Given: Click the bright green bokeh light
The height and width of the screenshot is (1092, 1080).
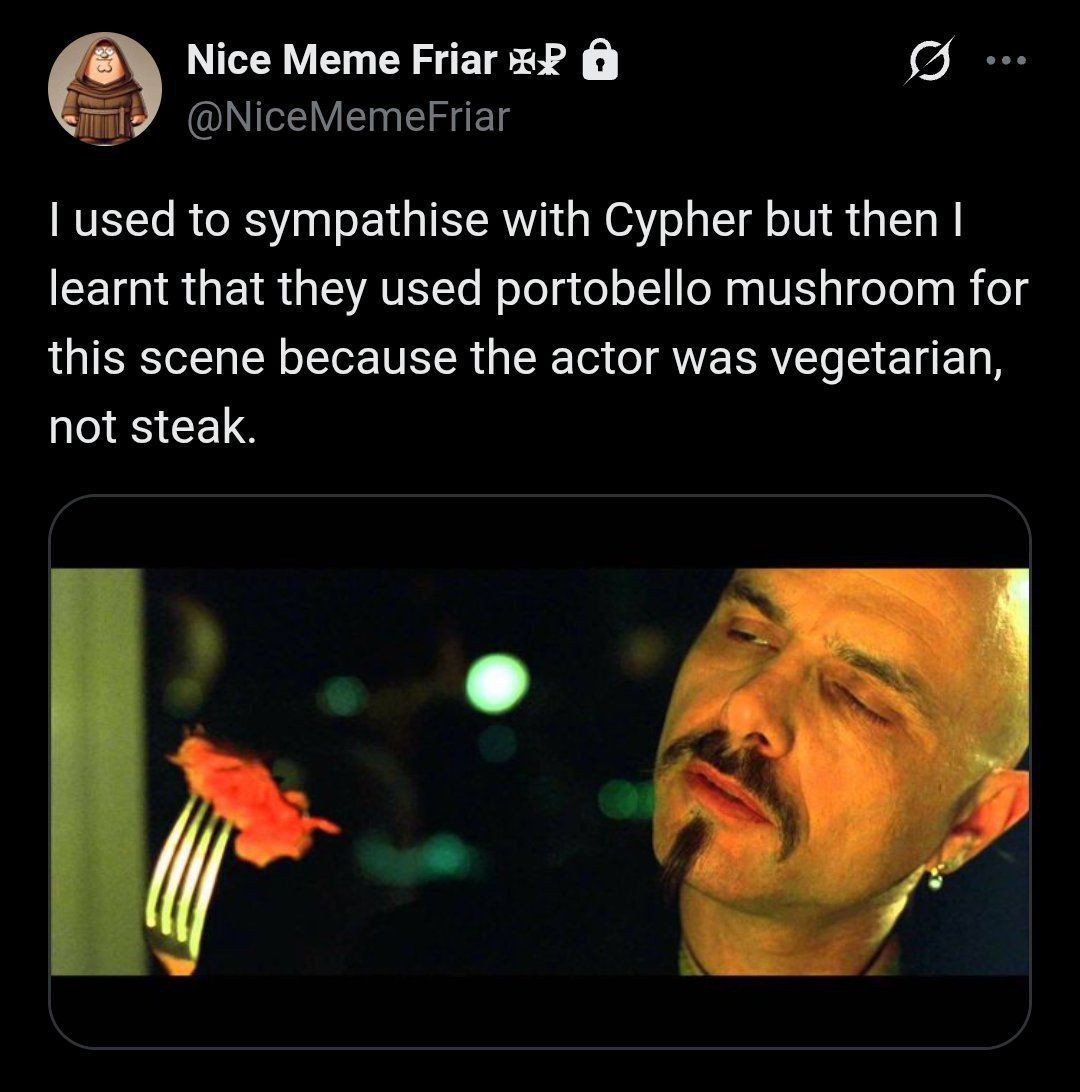Looking at the screenshot, I should [x=496, y=683].
